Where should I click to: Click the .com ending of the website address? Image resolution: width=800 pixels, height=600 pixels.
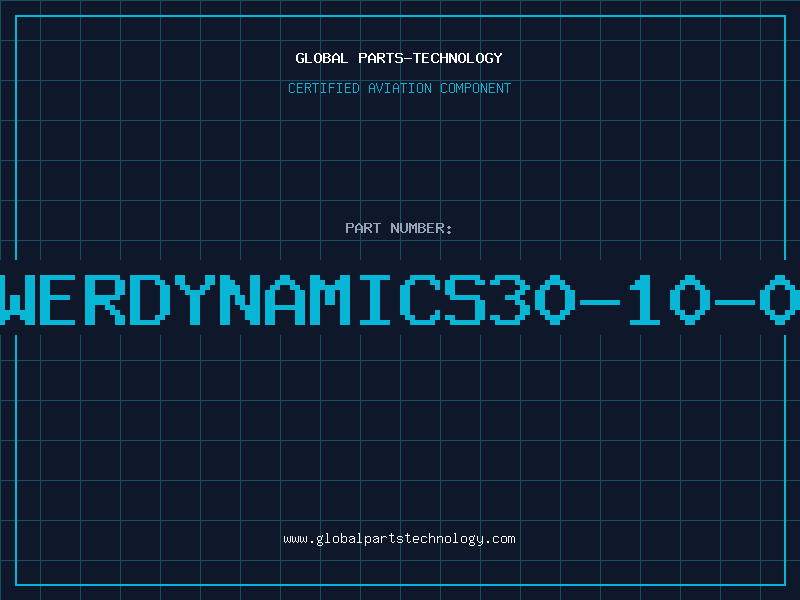[x=500, y=539]
